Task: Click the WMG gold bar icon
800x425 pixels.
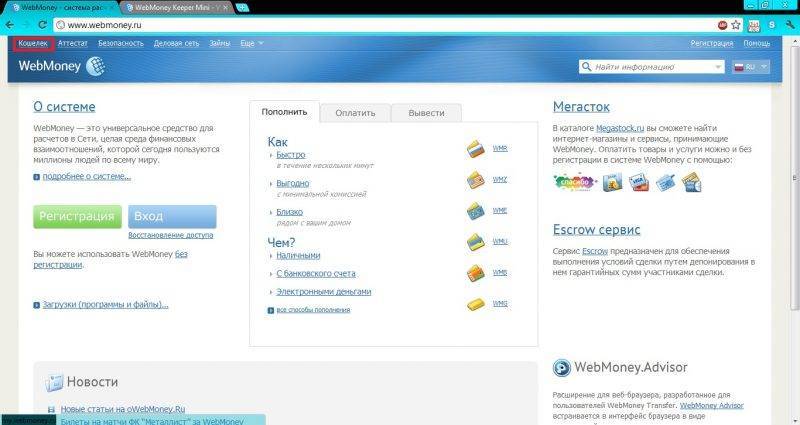Action: click(476, 304)
